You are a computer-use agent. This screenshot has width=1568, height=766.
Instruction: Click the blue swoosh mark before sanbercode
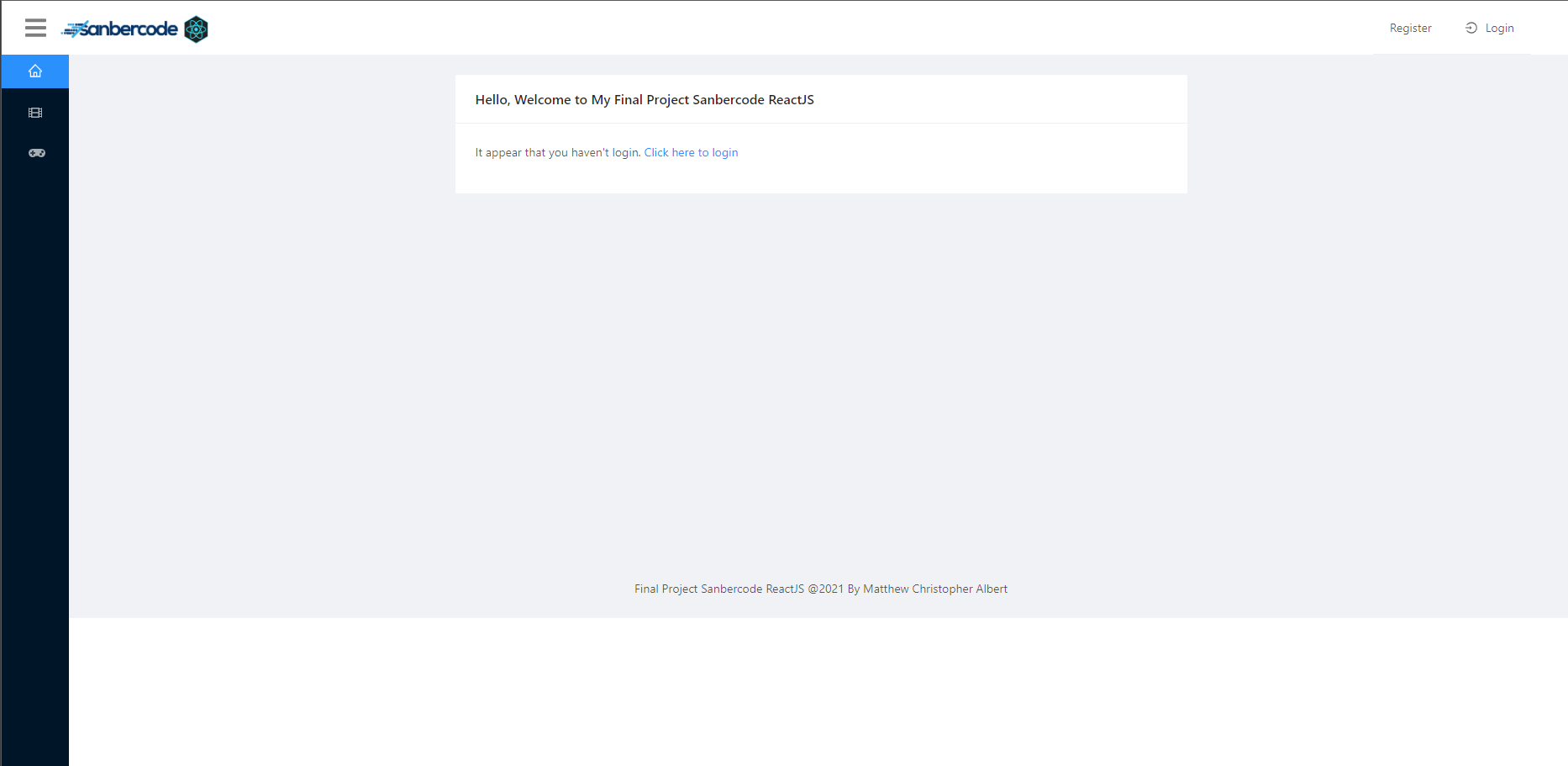tap(73, 29)
